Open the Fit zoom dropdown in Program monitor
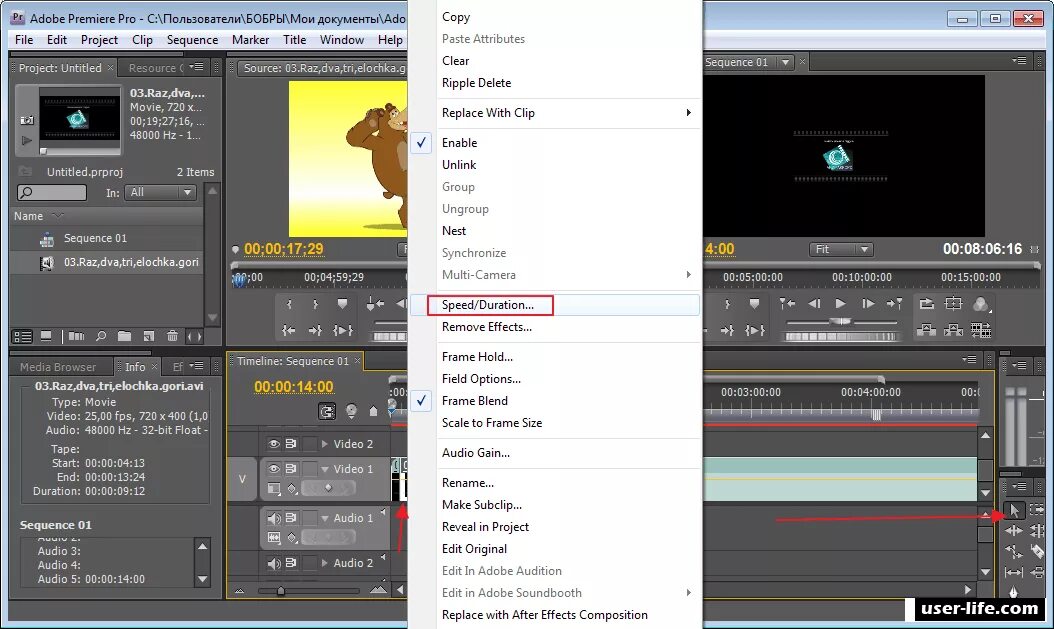 841,249
